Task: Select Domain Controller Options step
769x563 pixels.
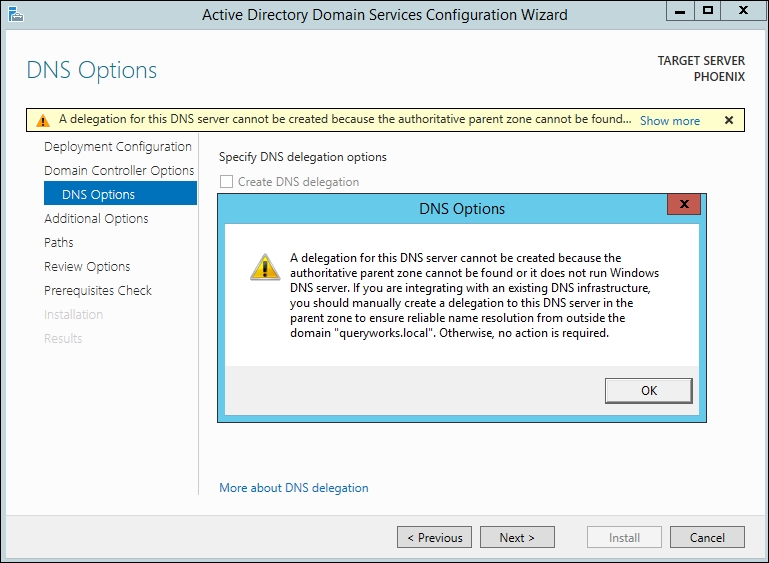Action: [119, 170]
